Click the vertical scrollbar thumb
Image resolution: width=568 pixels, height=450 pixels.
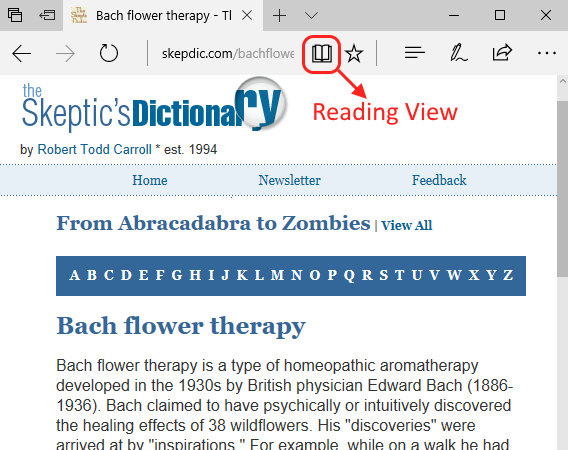(x=562, y=188)
